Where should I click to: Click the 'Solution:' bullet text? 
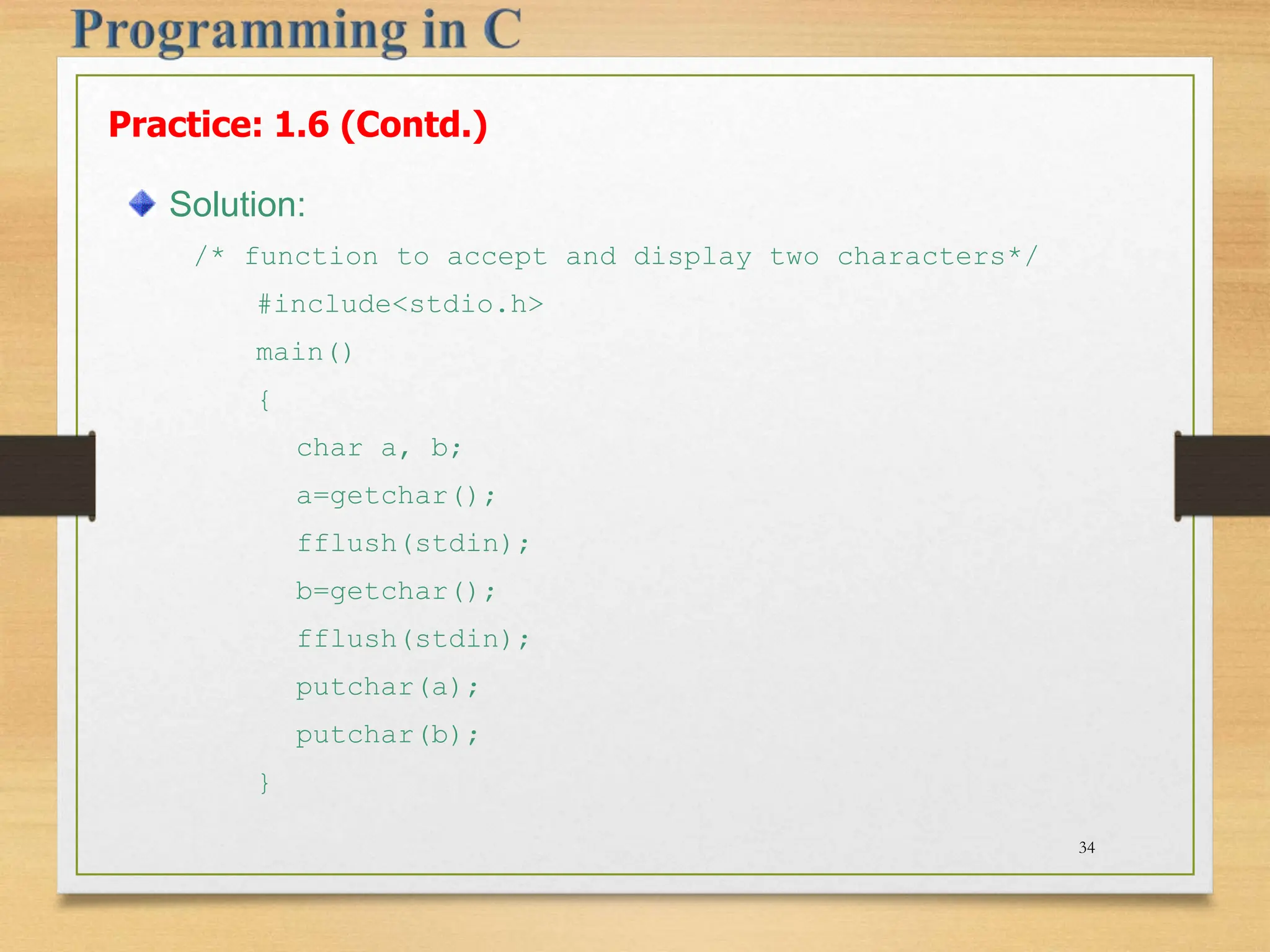pyautogui.click(x=238, y=204)
